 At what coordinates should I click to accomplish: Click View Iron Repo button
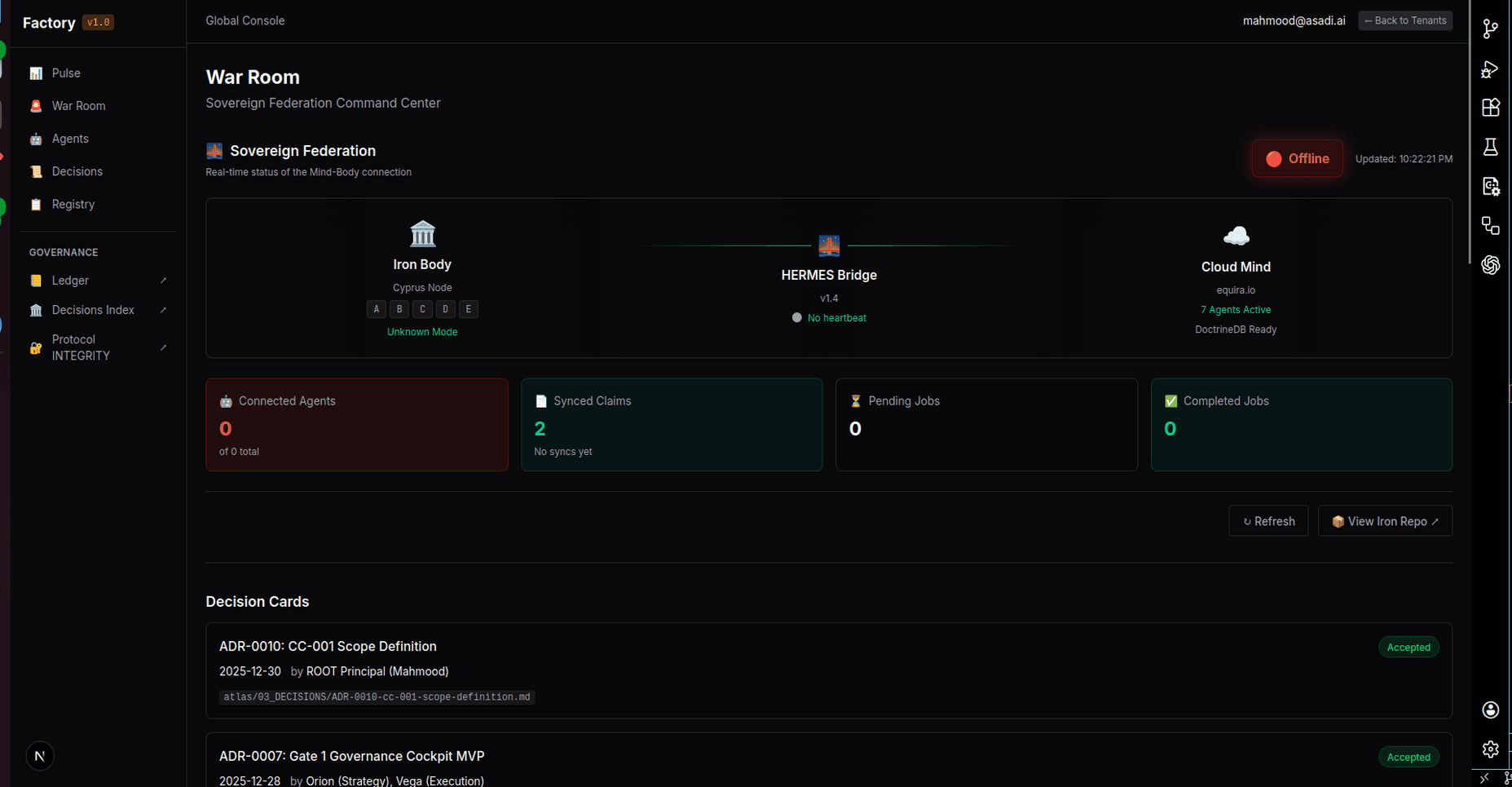(x=1385, y=521)
